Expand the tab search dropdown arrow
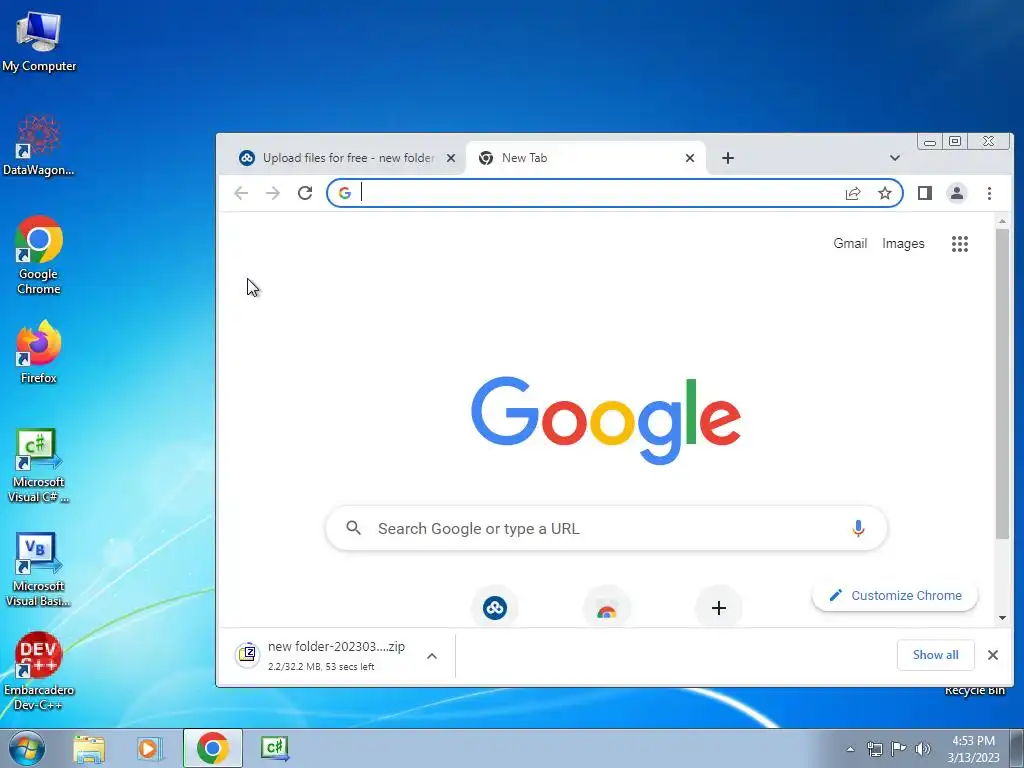Image resolution: width=1024 pixels, height=768 pixels. 895,158
